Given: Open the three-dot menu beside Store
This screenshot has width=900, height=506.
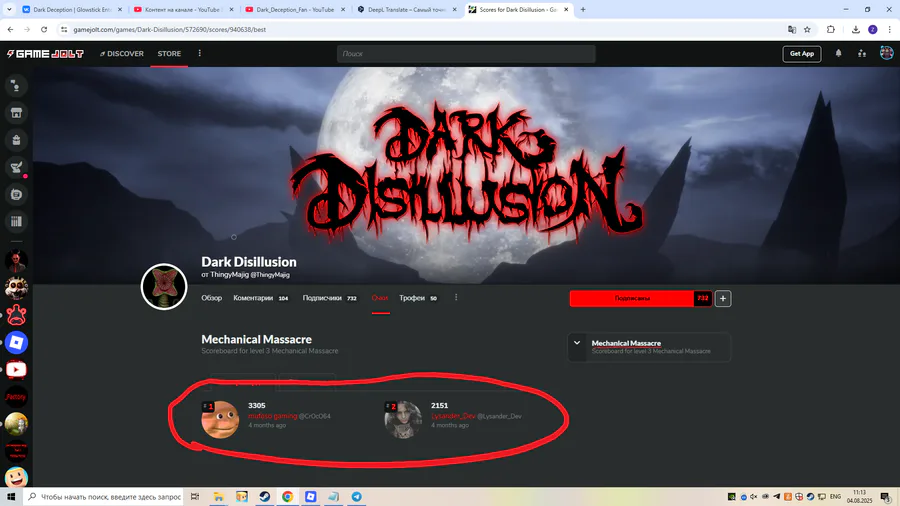Looking at the screenshot, I should coord(200,53).
